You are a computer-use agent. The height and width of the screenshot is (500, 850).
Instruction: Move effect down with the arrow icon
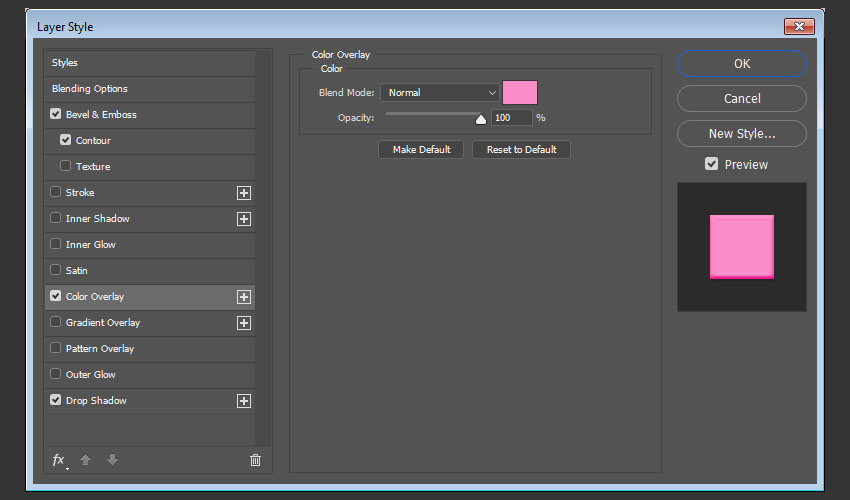[x=112, y=460]
